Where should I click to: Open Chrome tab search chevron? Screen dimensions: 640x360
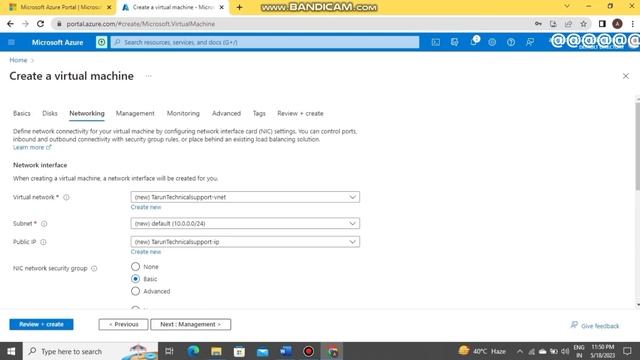567,7
